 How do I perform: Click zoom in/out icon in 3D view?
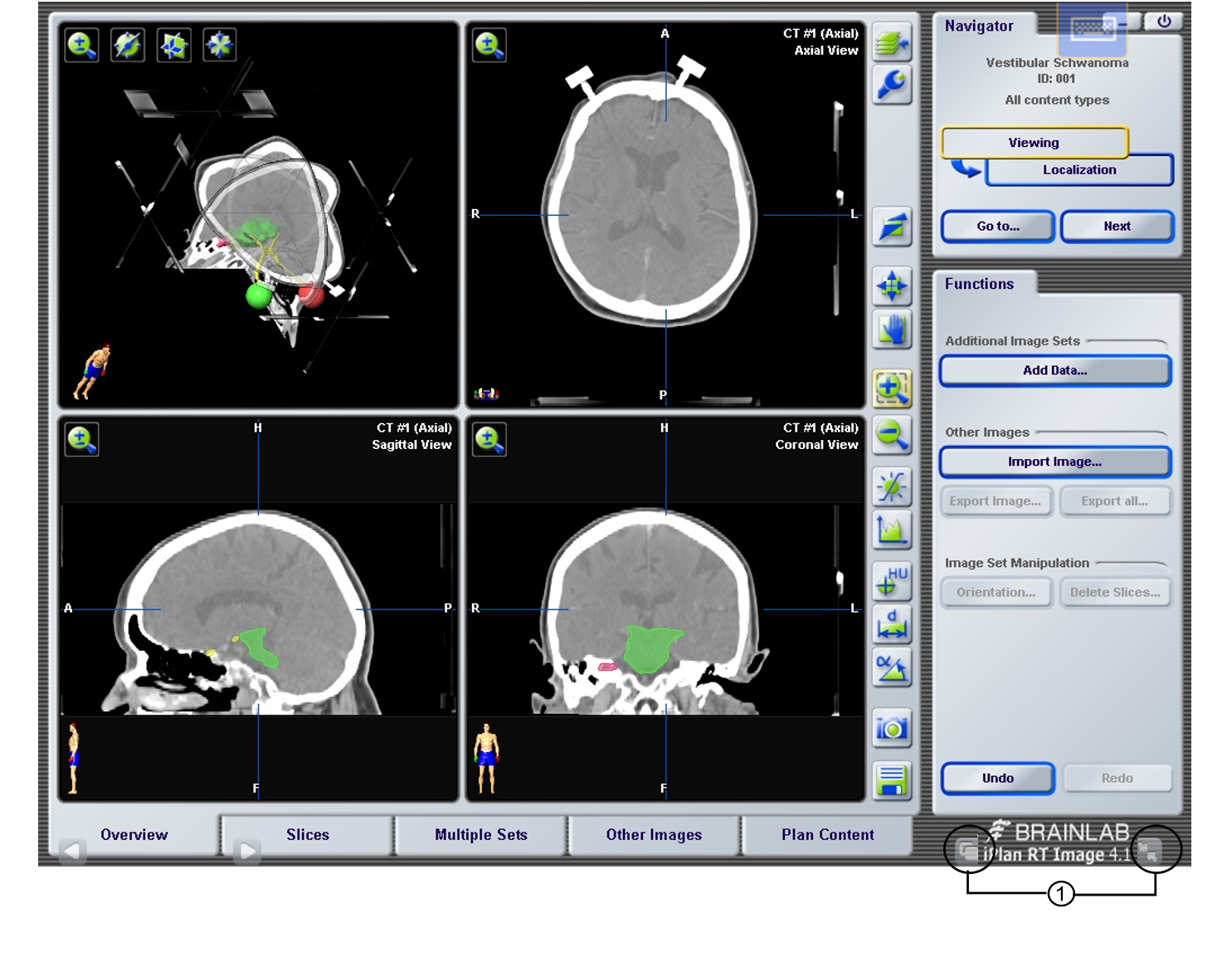(x=82, y=45)
